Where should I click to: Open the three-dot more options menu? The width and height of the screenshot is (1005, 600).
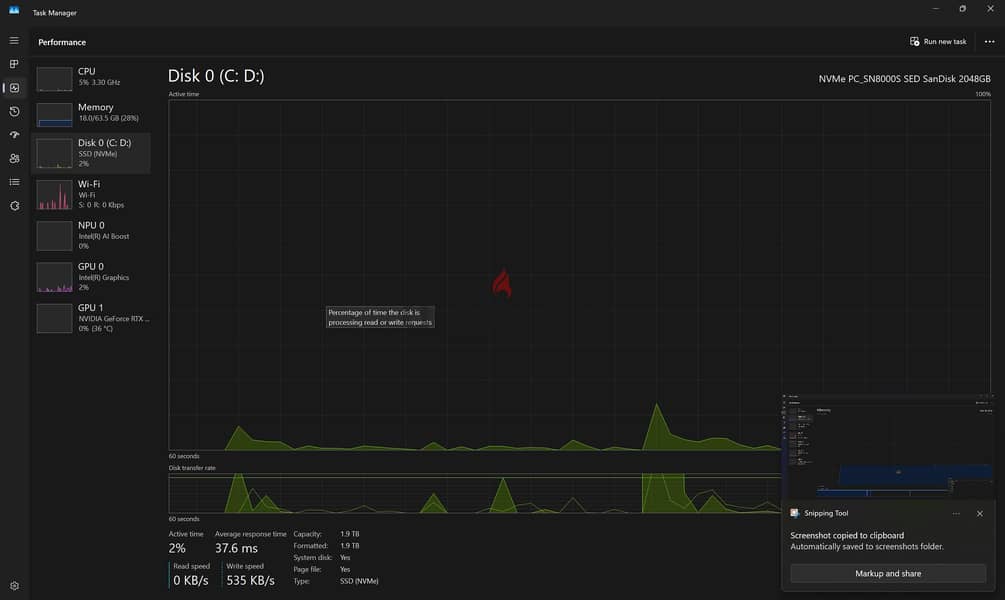pos(989,42)
